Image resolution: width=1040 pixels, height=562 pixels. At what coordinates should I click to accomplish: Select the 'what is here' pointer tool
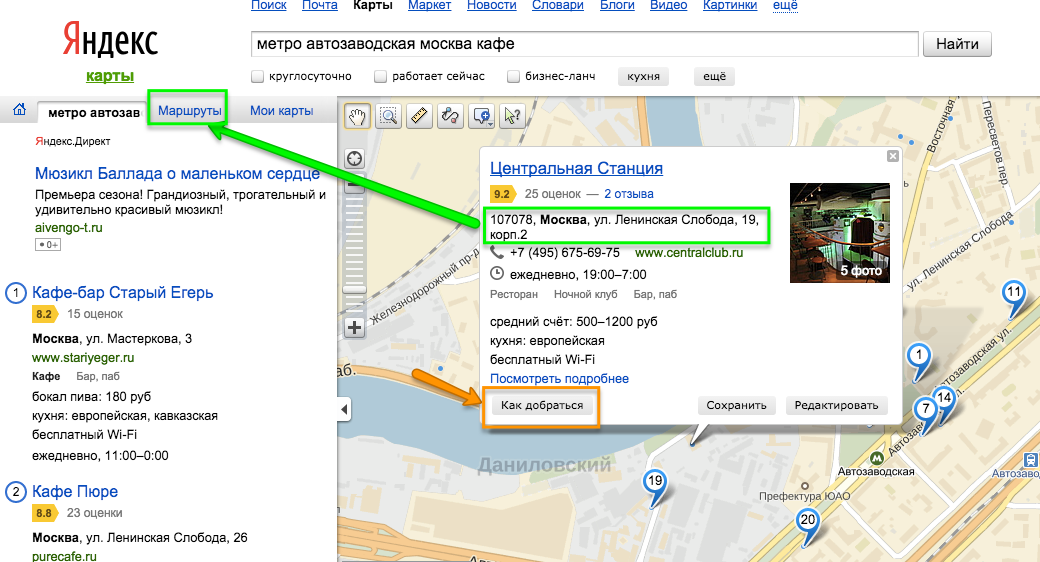tap(512, 117)
